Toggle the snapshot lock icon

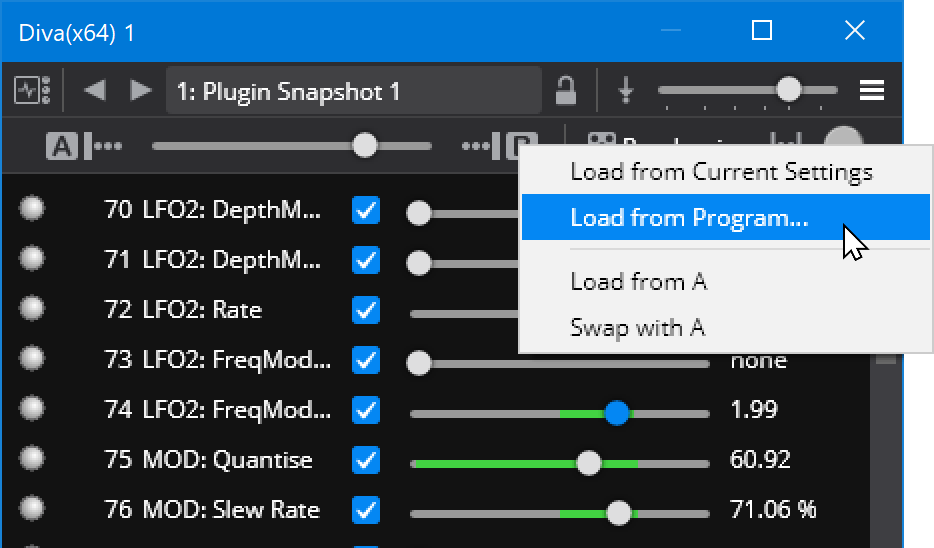565,91
